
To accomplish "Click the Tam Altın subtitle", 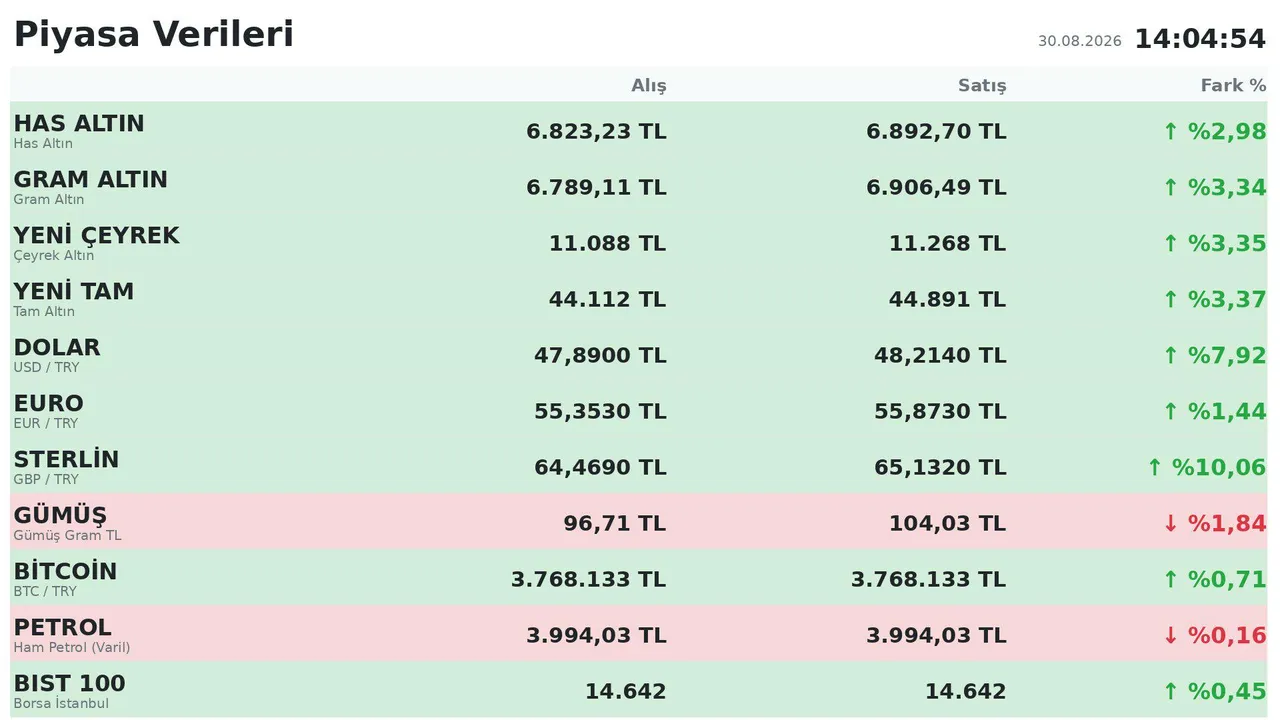I will point(44,311).
